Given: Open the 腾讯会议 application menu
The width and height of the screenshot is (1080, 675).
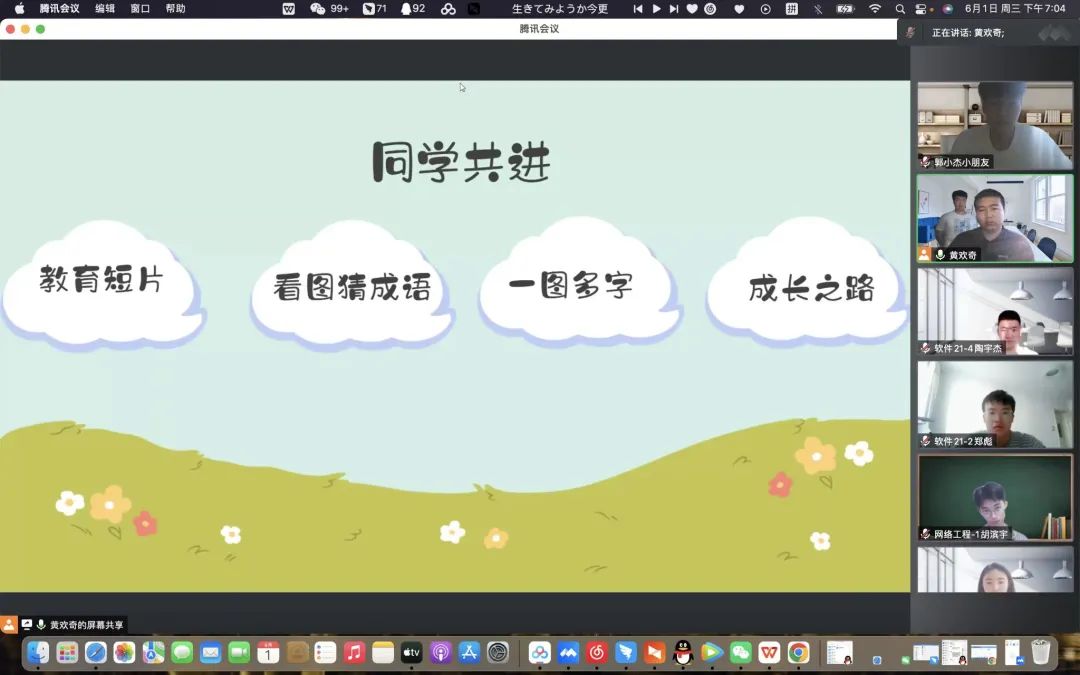Looking at the screenshot, I should pos(59,8).
